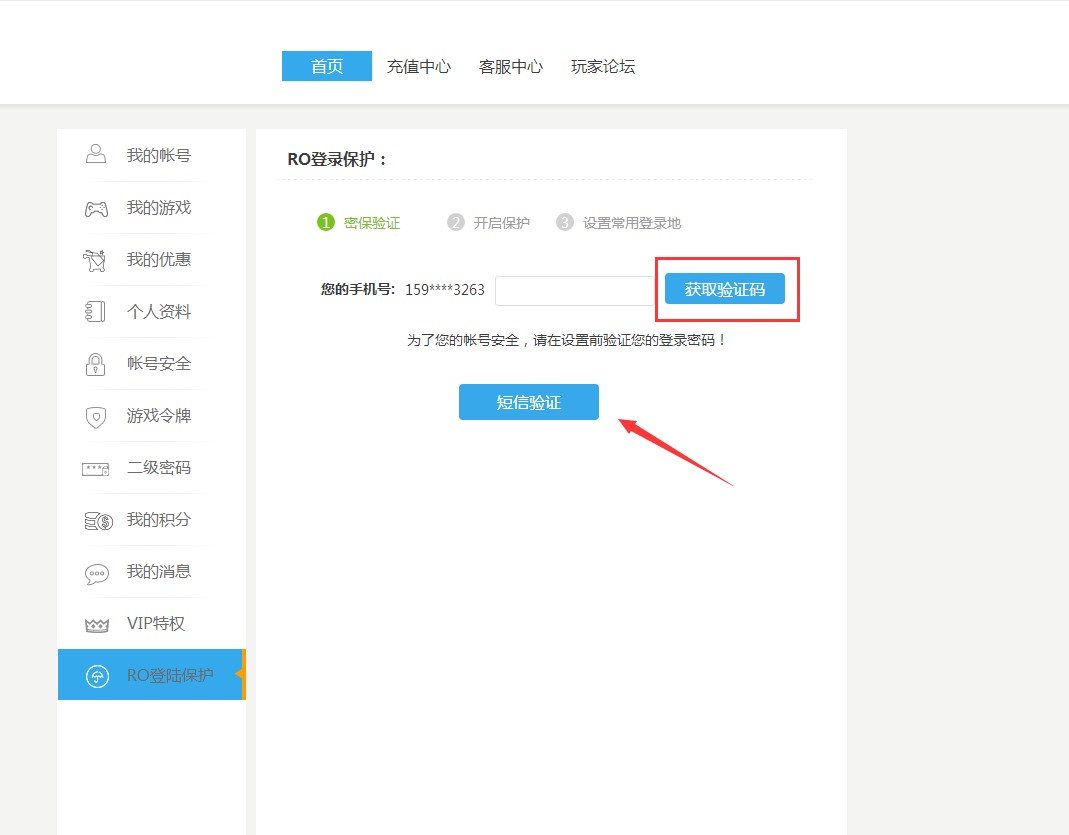Click the gift icon beside 我的优惠
This screenshot has height=835, width=1069.
95,260
